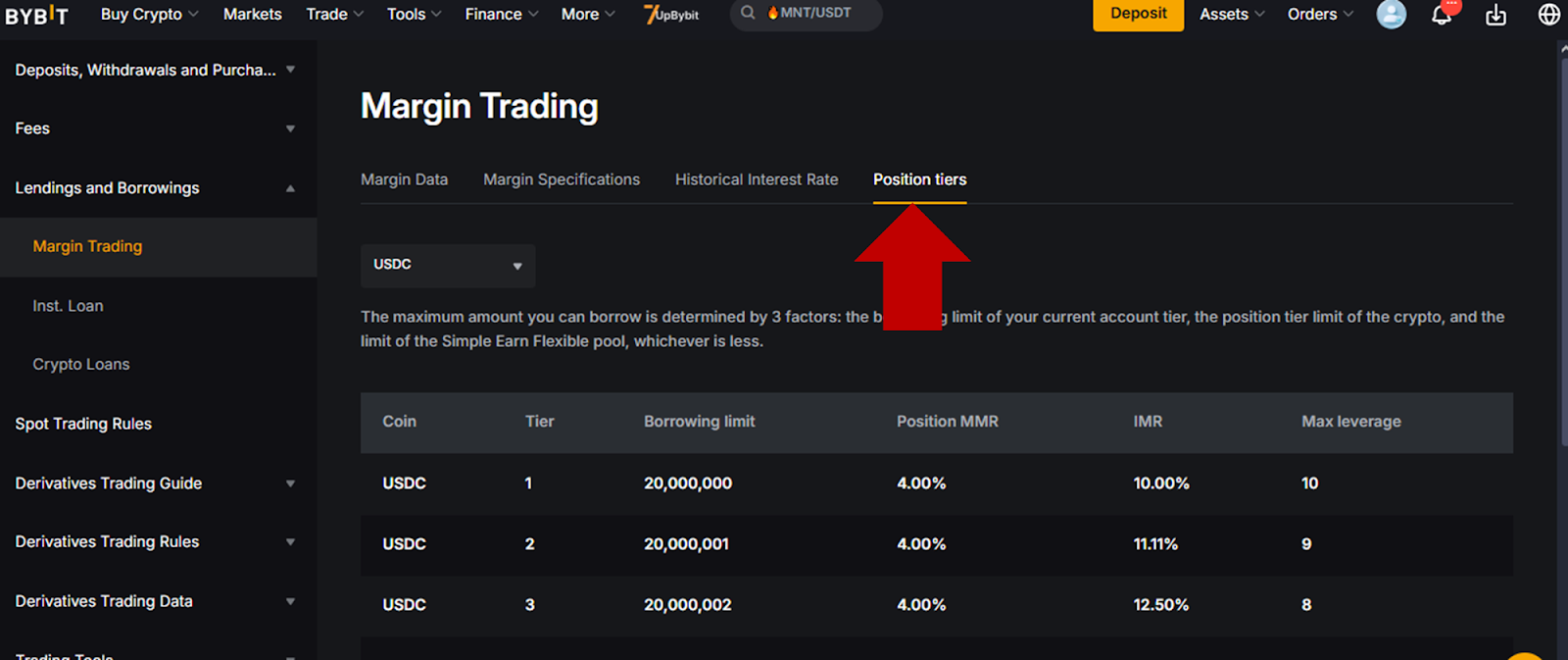Image resolution: width=1568 pixels, height=660 pixels.
Task: Click the MNT/USDT search field
Action: coord(806,14)
